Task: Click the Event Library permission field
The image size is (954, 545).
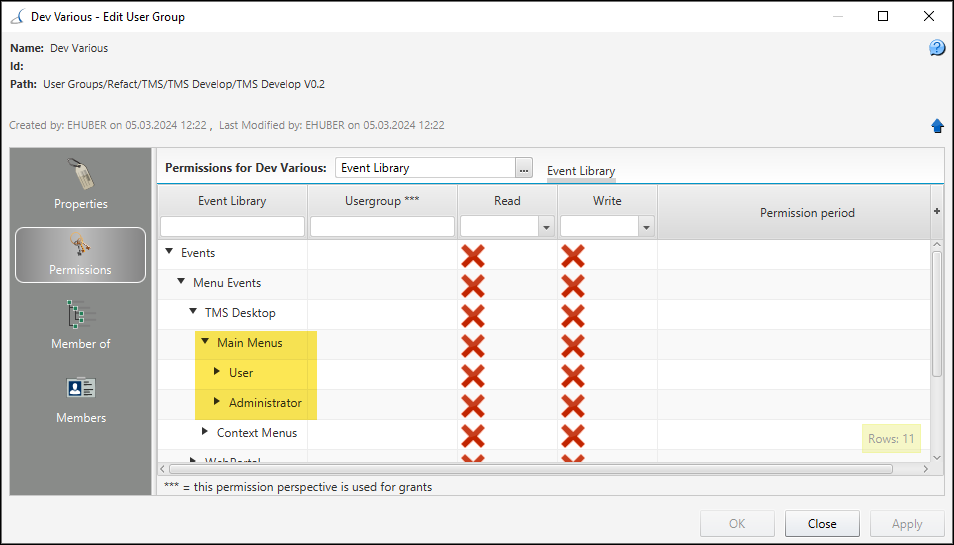Action: [x=425, y=168]
